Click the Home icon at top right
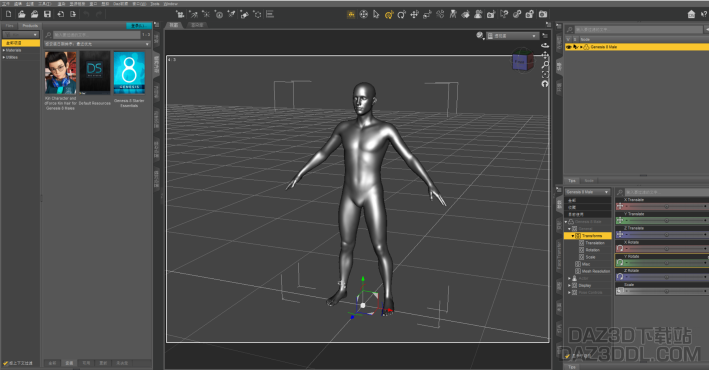709x370 pixels. 691,14
